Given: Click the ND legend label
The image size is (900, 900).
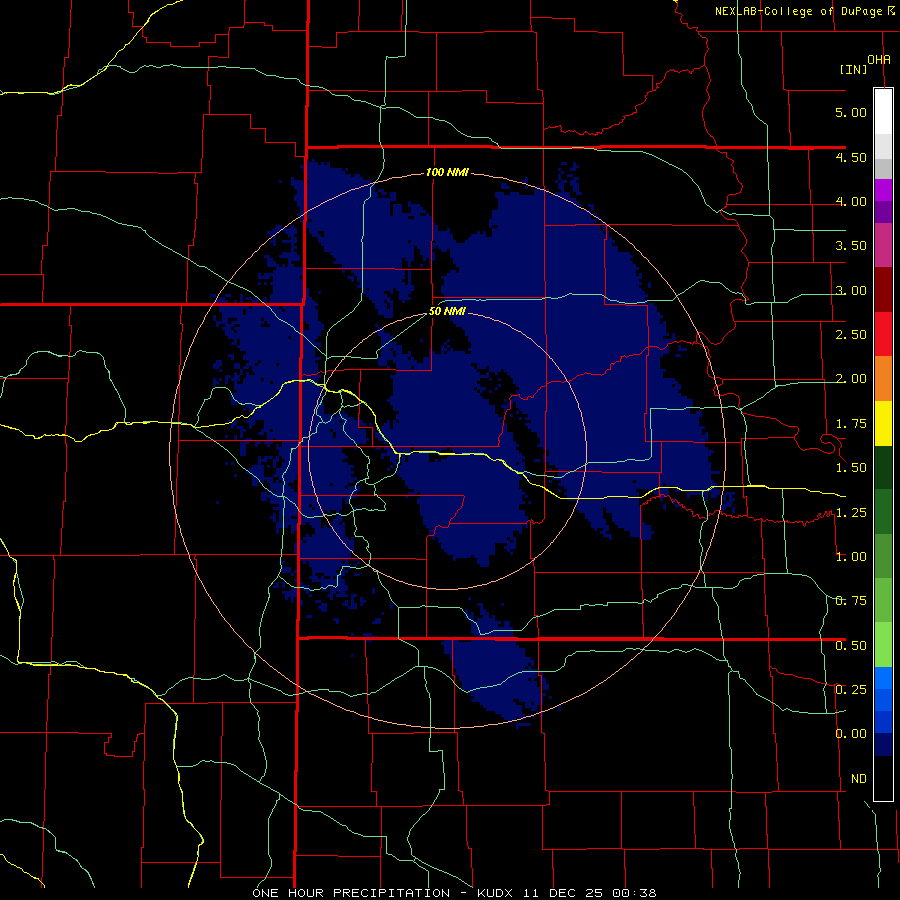Looking at the screenshot, I should pos(859,779).
